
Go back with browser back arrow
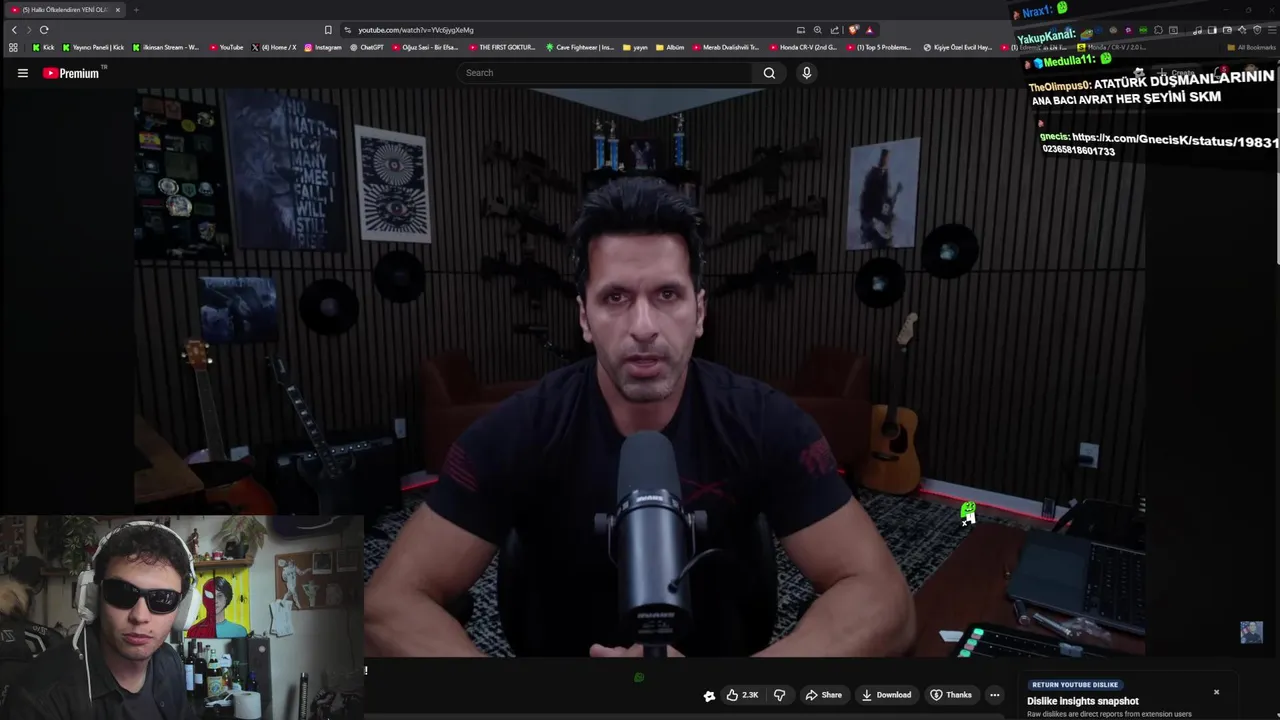click(x=14, y=29)
